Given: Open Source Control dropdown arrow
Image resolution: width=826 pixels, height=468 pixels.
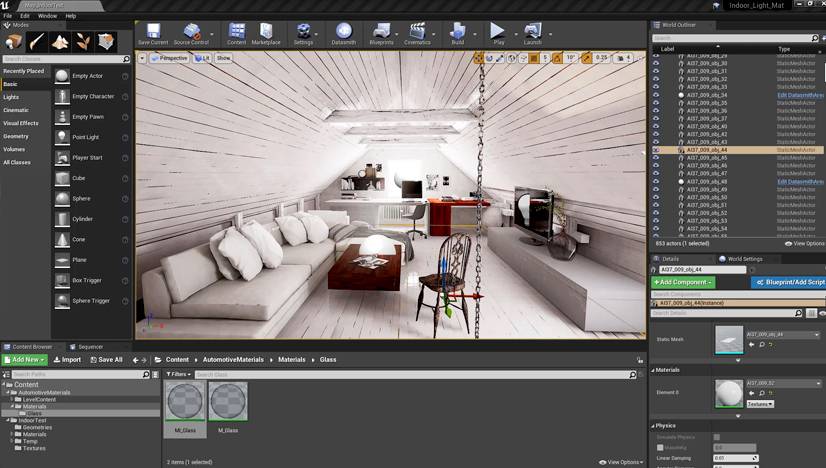Looking at the screenshot, I should (212, 34).
